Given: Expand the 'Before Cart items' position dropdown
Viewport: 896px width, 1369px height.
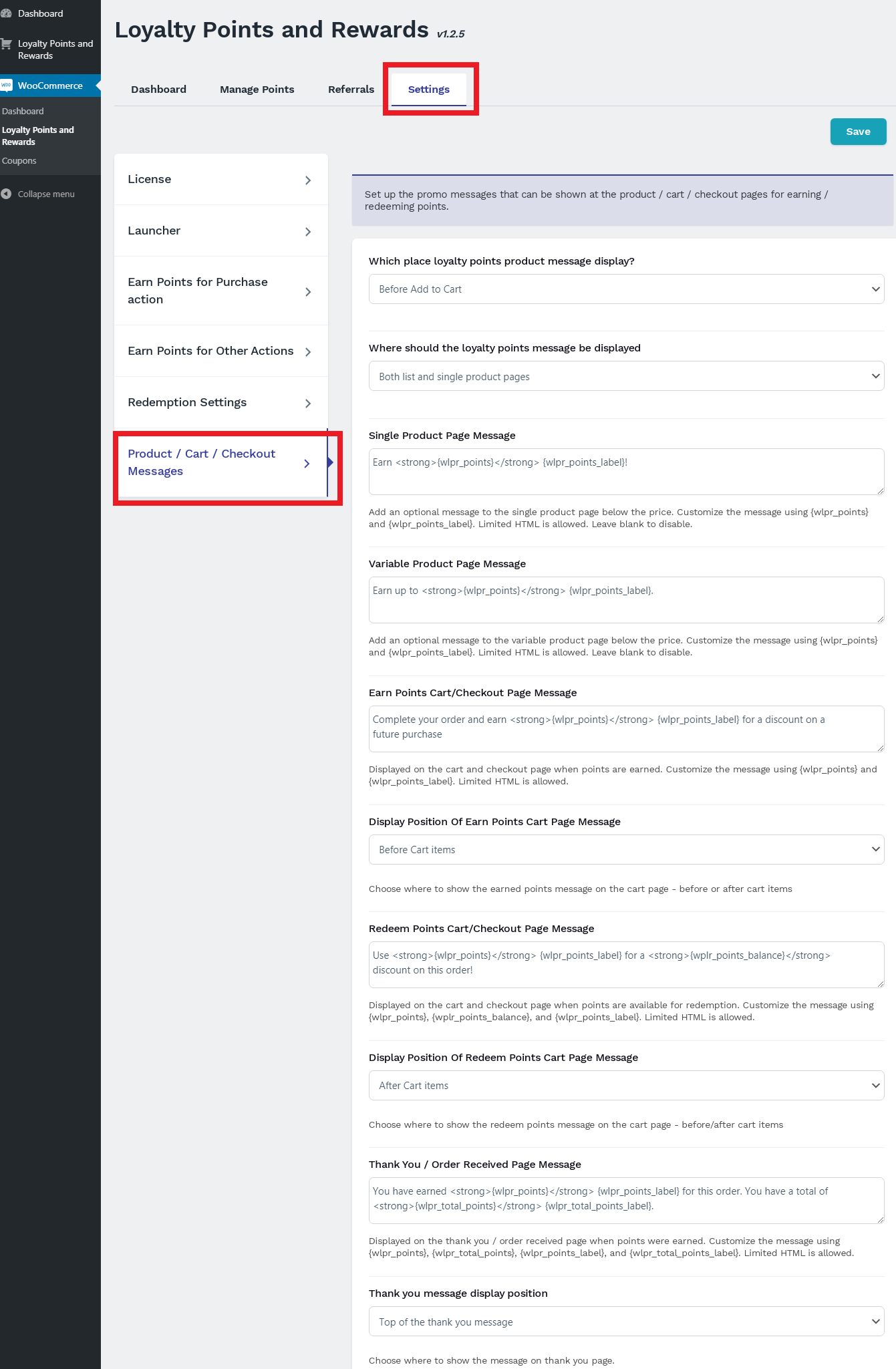Looking at the screenshot, I should pyautogui.click(x=626, y=849).
